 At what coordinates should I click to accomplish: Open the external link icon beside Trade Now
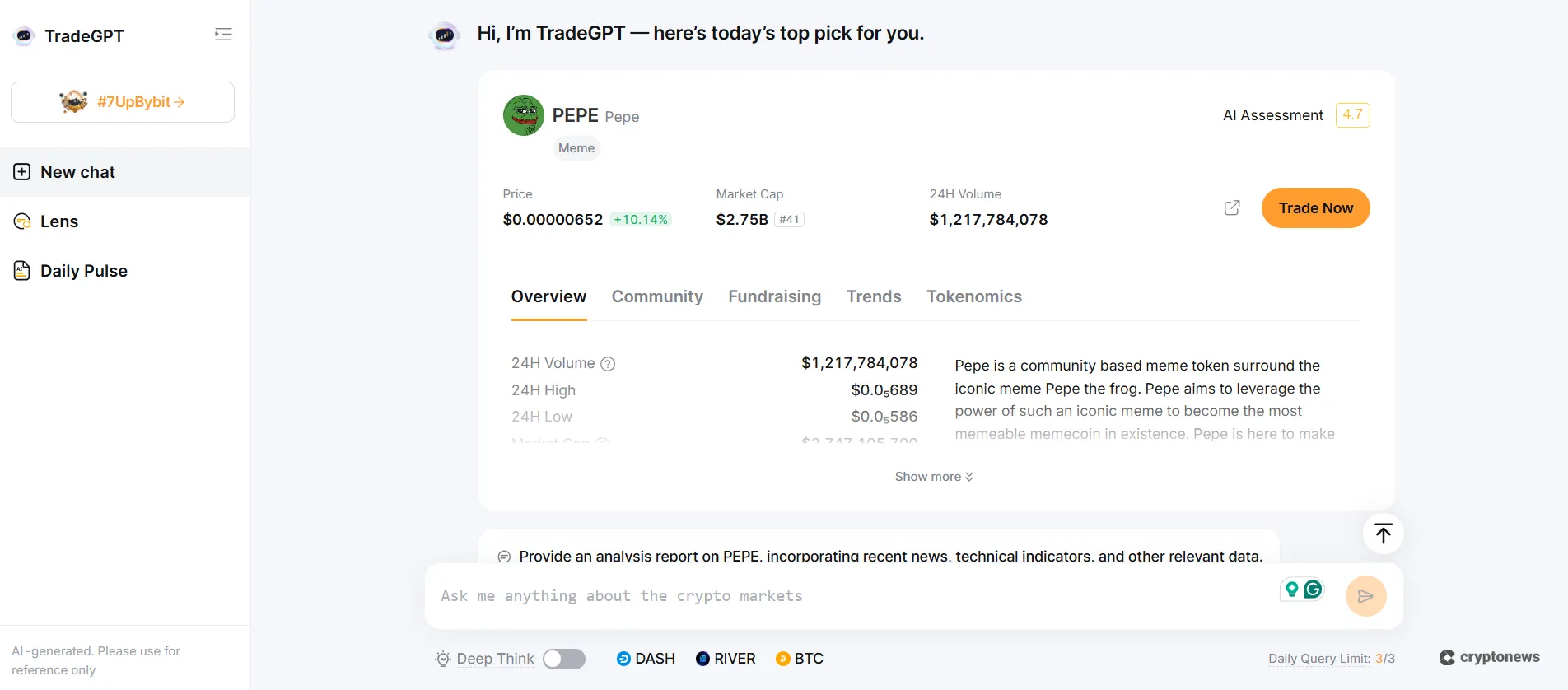coord(1231,207)
